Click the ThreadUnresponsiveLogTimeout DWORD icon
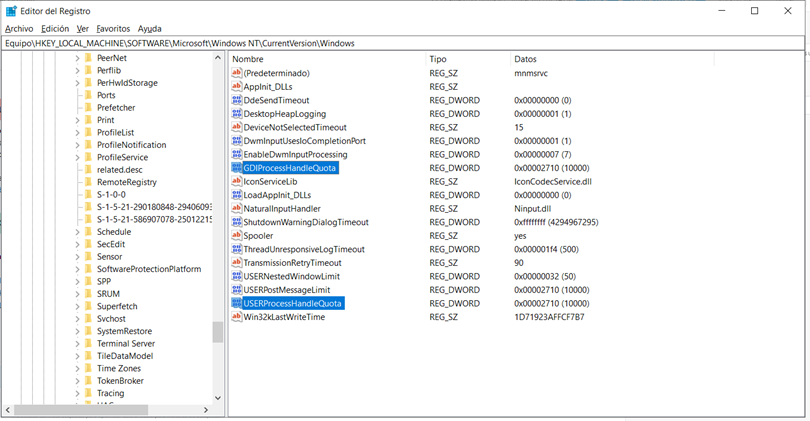810x421 pixels. click(237, 249)
